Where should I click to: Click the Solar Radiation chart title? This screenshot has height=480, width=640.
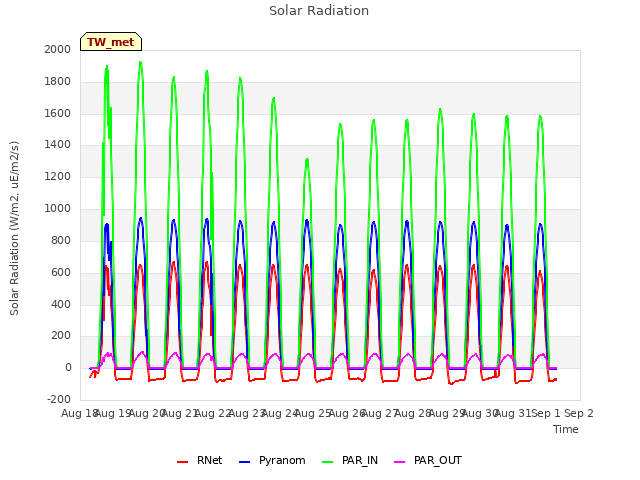(319, 11)
